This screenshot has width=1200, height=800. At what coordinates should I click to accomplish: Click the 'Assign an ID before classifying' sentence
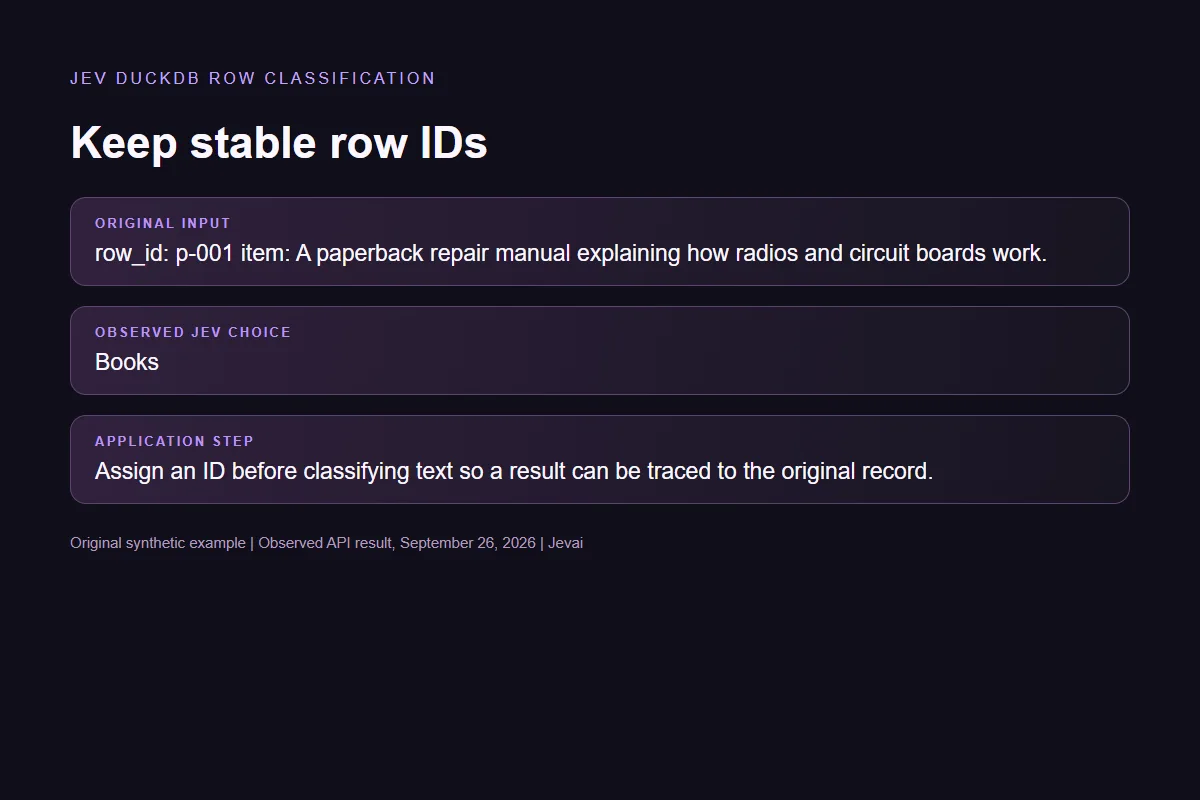coord(514,471)
